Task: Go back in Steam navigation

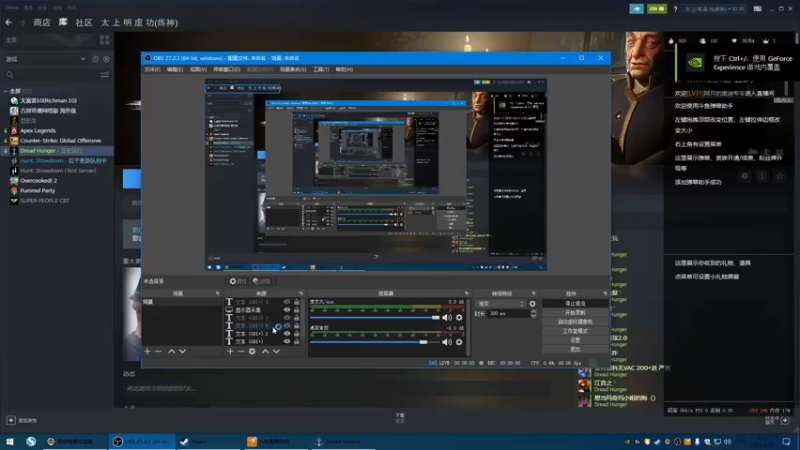Action: pos(8,22)
